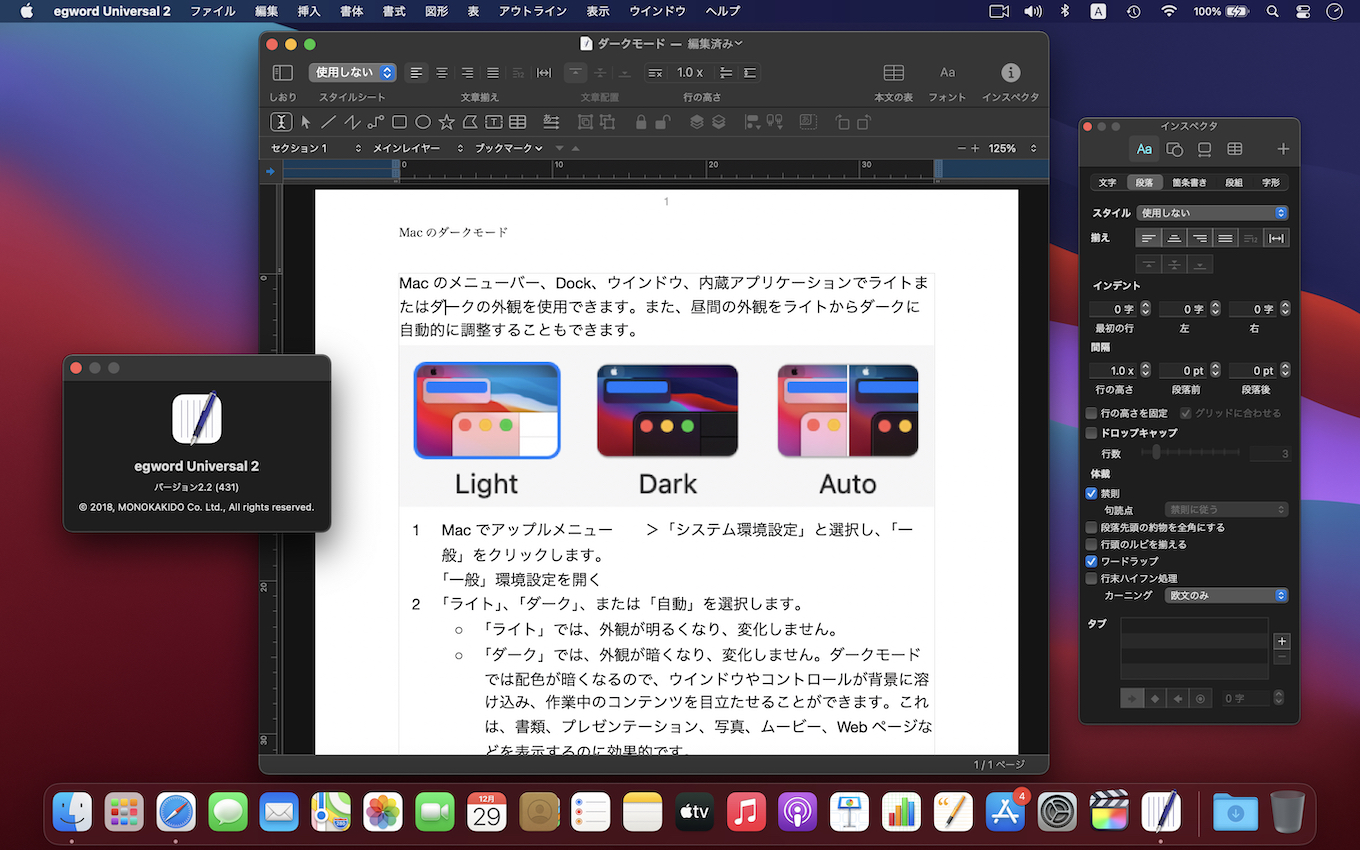The height and width of the screenshot is (850, 1360).
Task: Open the shape tab in Inspector
Action: pos(1175,149)
